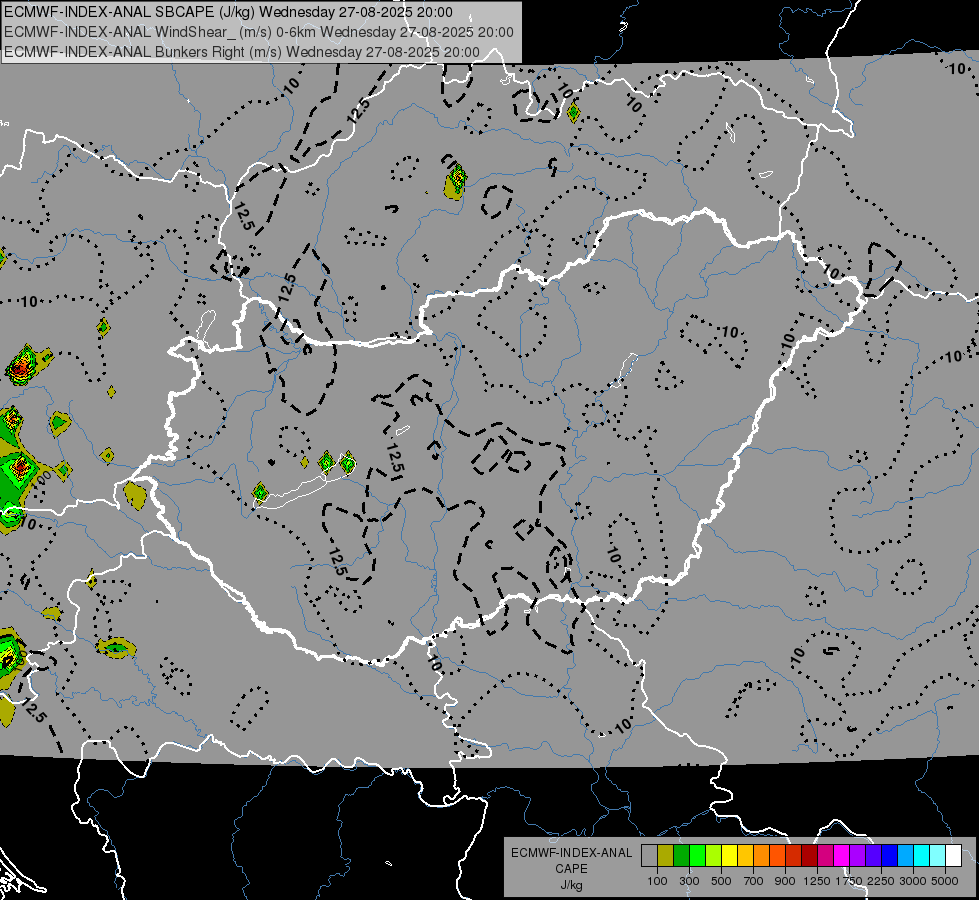This screenshot has height=900, width=979.
Task: Select the lime yellow-green legend swatch
Action: 714,856
